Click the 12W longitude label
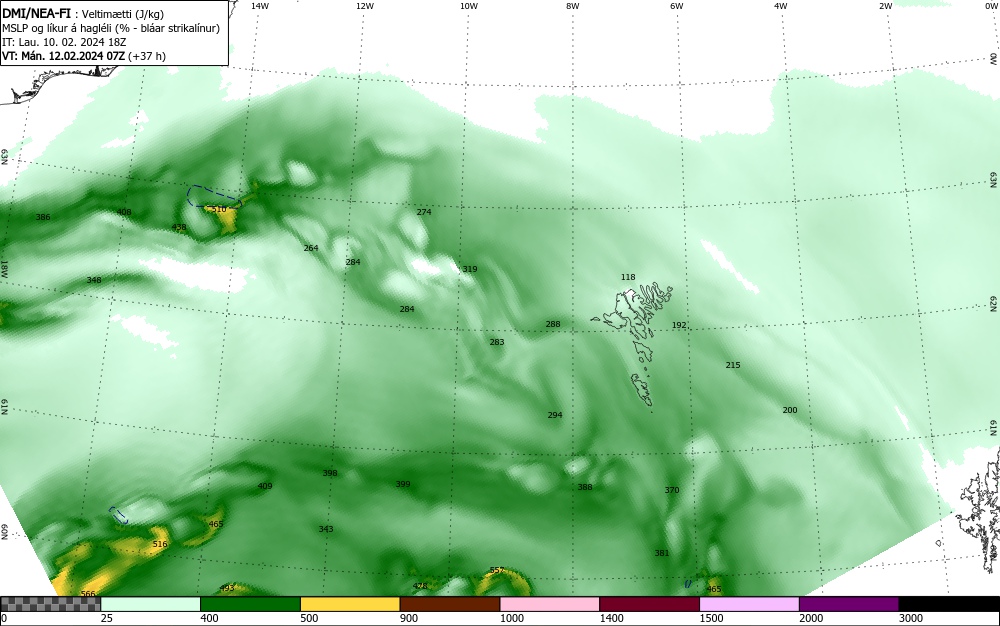The image size is (1000, 626). [x=364, y=6]
